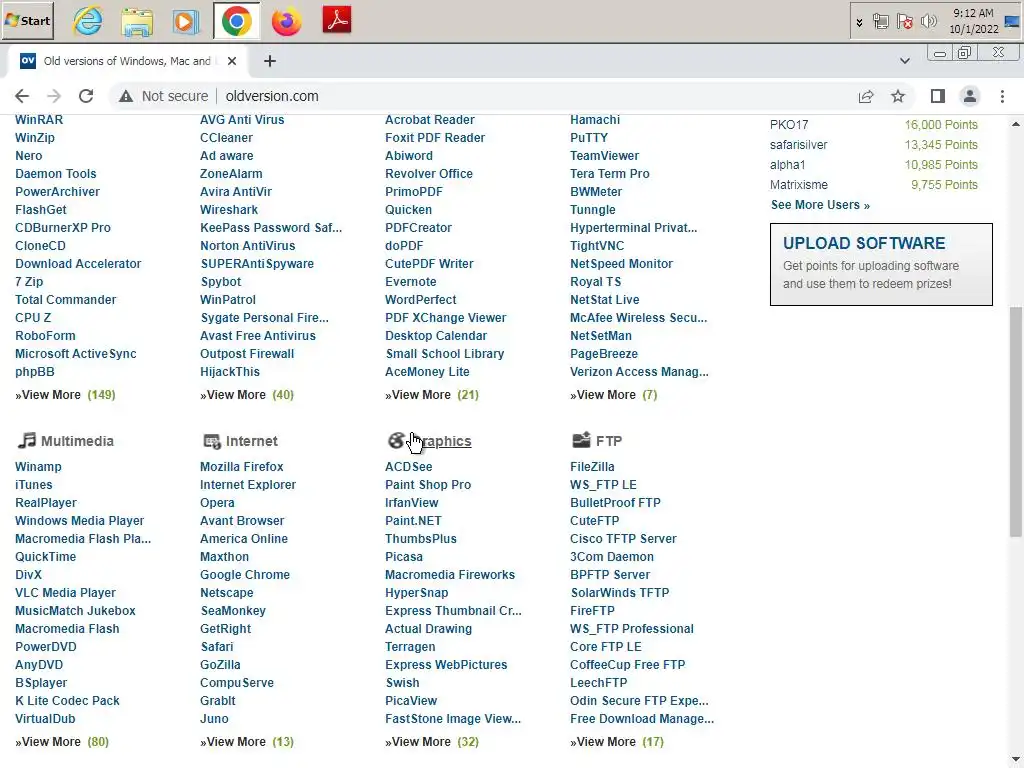Open the TeamViewer link
1024x768 pixels.
tap(604, 156)
